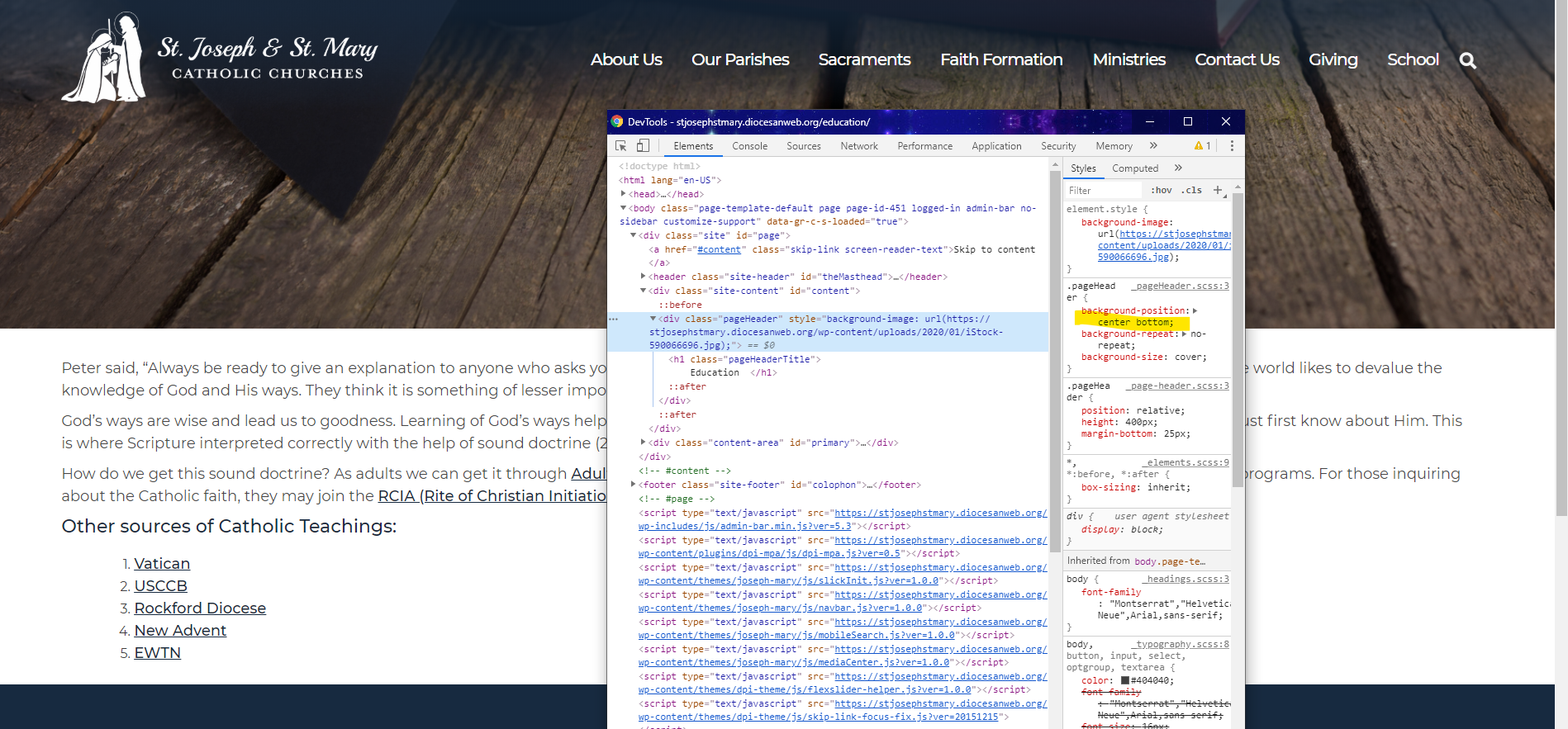This screenshot has width=1568, height=729.
Task: Toggle the device toolbar icon
Action: [x=643, y=146]
